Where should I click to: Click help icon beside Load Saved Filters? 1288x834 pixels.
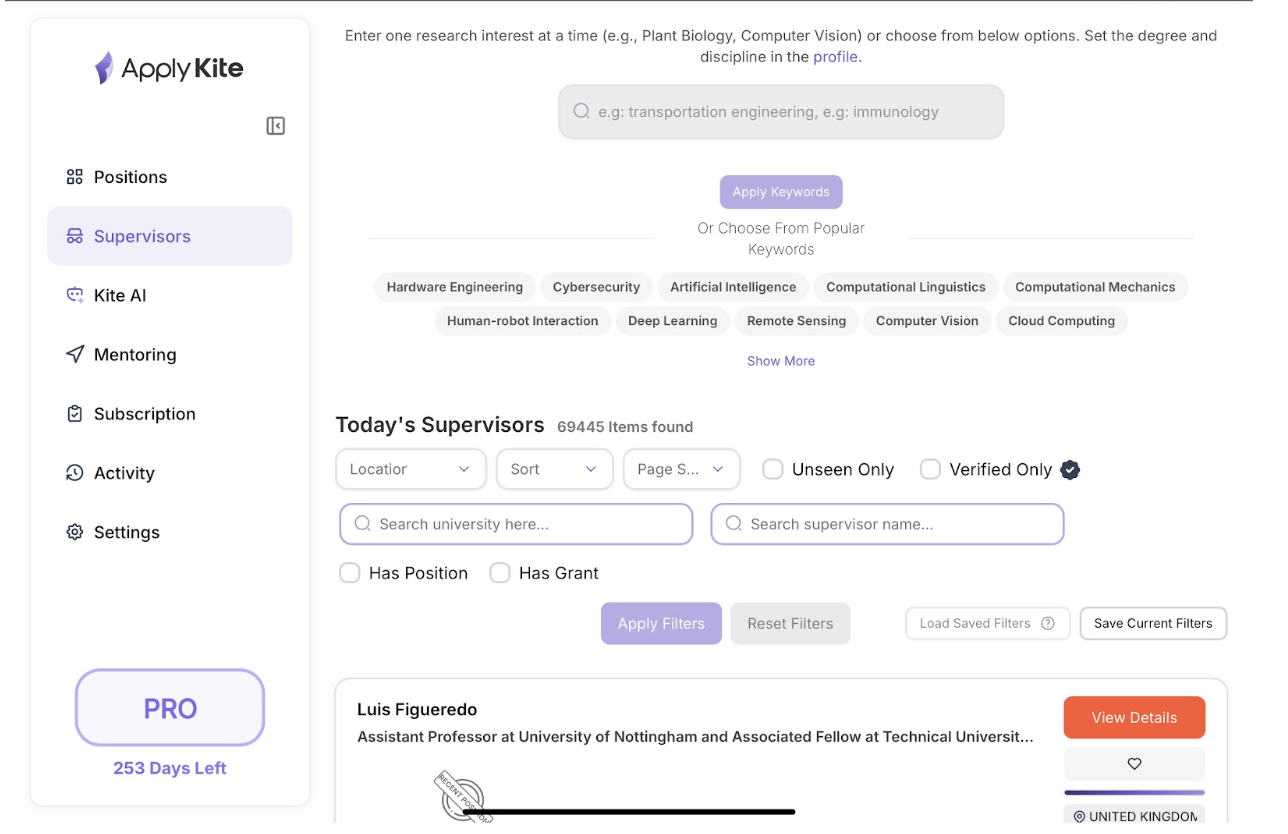pyautogui.click(x=1048, y=624)
